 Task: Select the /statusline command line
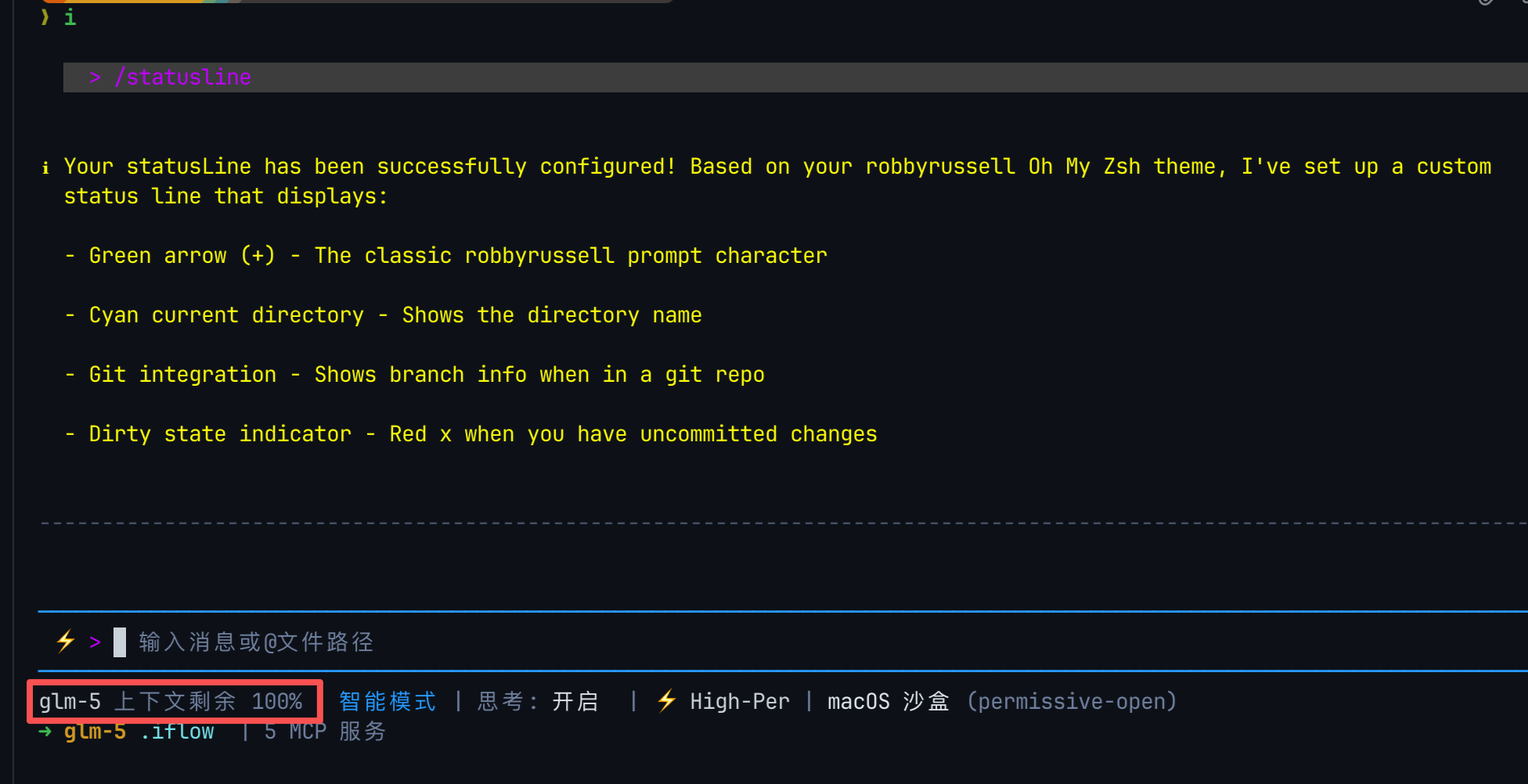point(183,77)
